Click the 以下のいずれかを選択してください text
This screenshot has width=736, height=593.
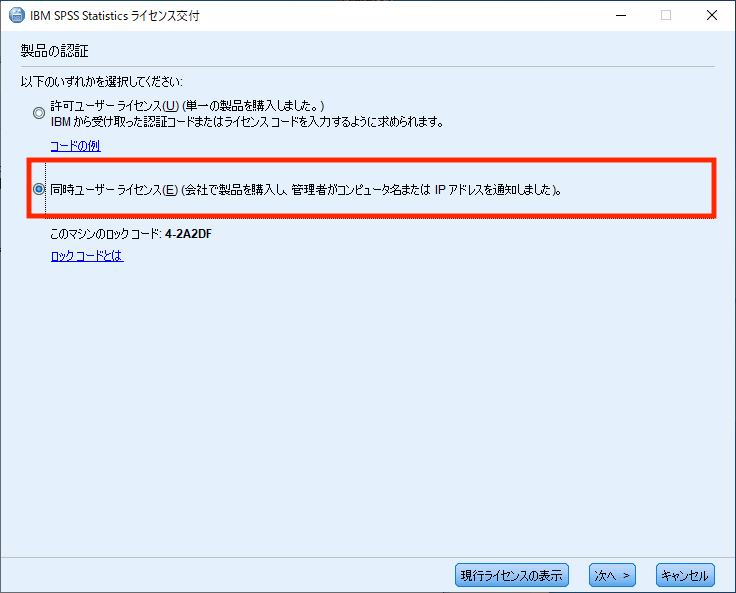click(x=101, y=82)
